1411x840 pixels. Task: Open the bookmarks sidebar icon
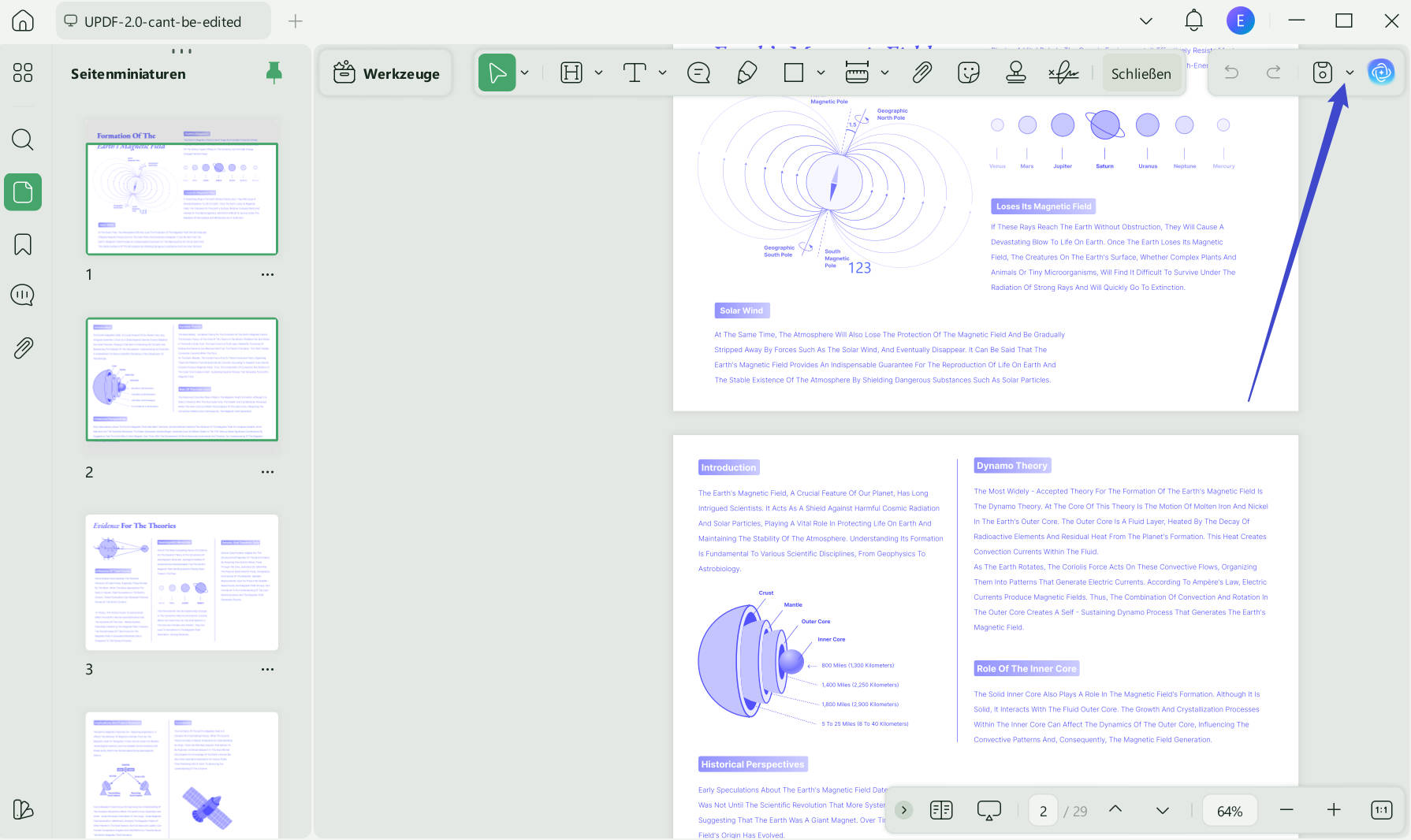coord(23,244)
